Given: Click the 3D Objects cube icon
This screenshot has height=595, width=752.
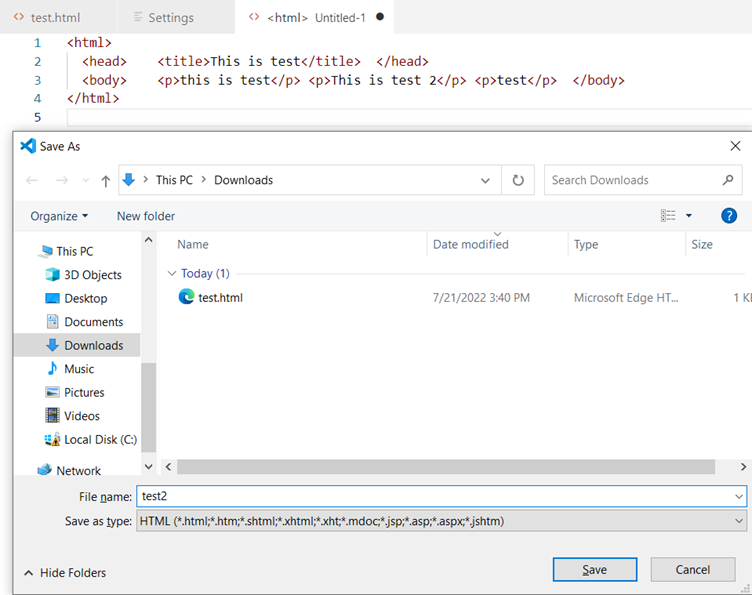Looking at the screenshot, I should coord(52,275).
